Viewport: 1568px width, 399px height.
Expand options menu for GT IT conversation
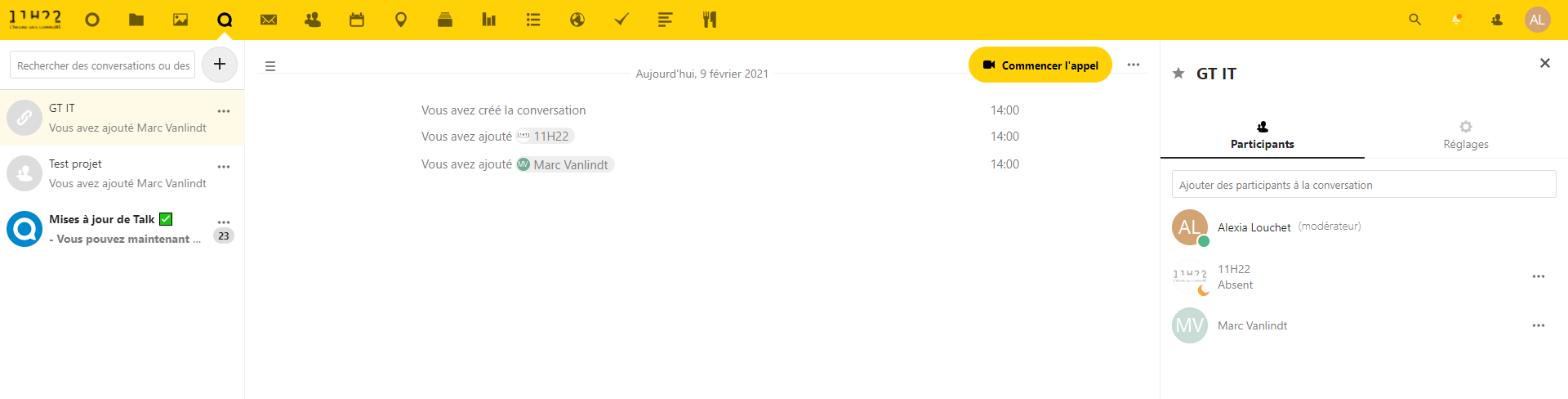pos(224,111)
